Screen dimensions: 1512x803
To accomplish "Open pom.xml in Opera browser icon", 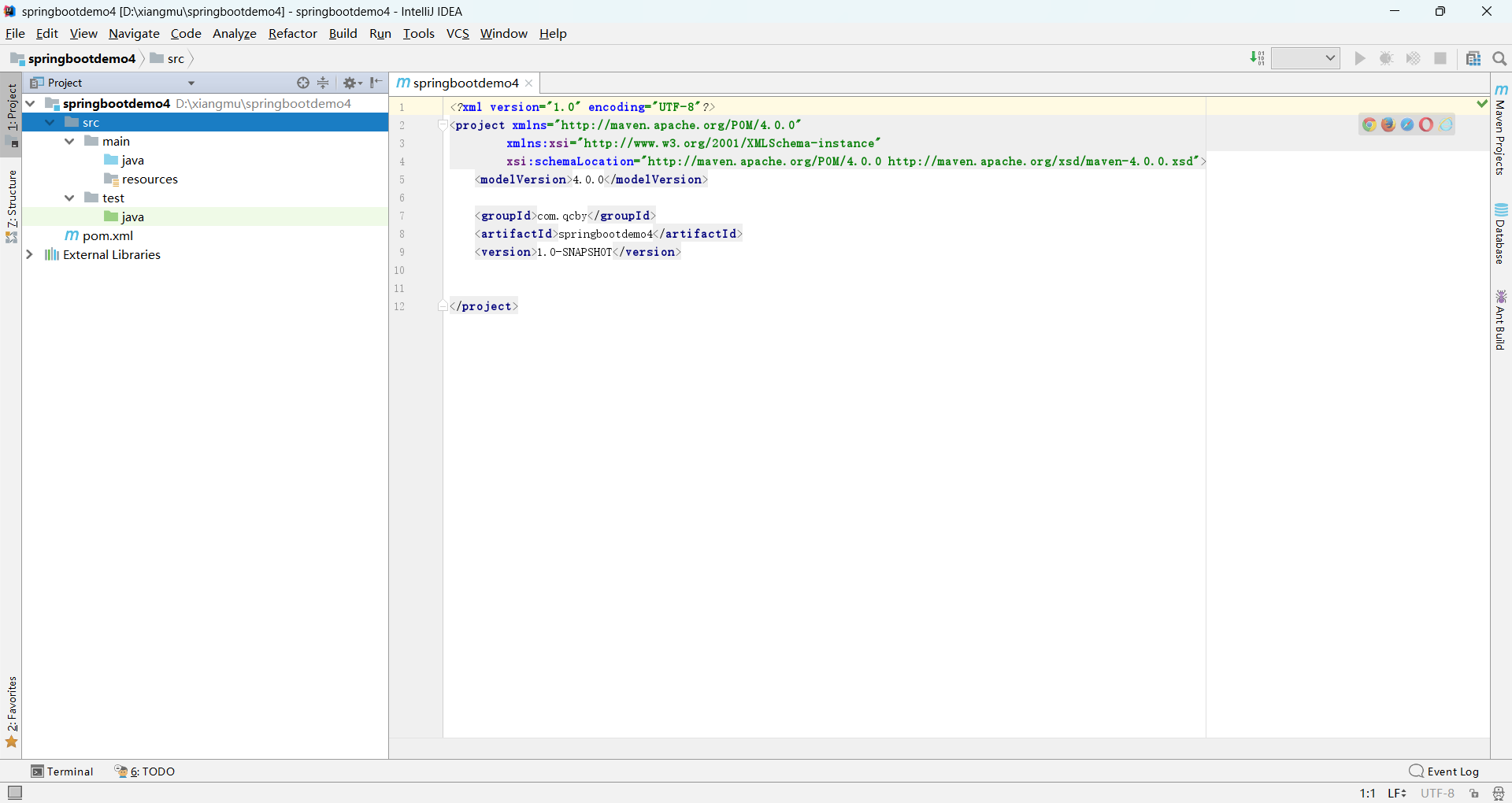I will click(x=1426, y=124).
